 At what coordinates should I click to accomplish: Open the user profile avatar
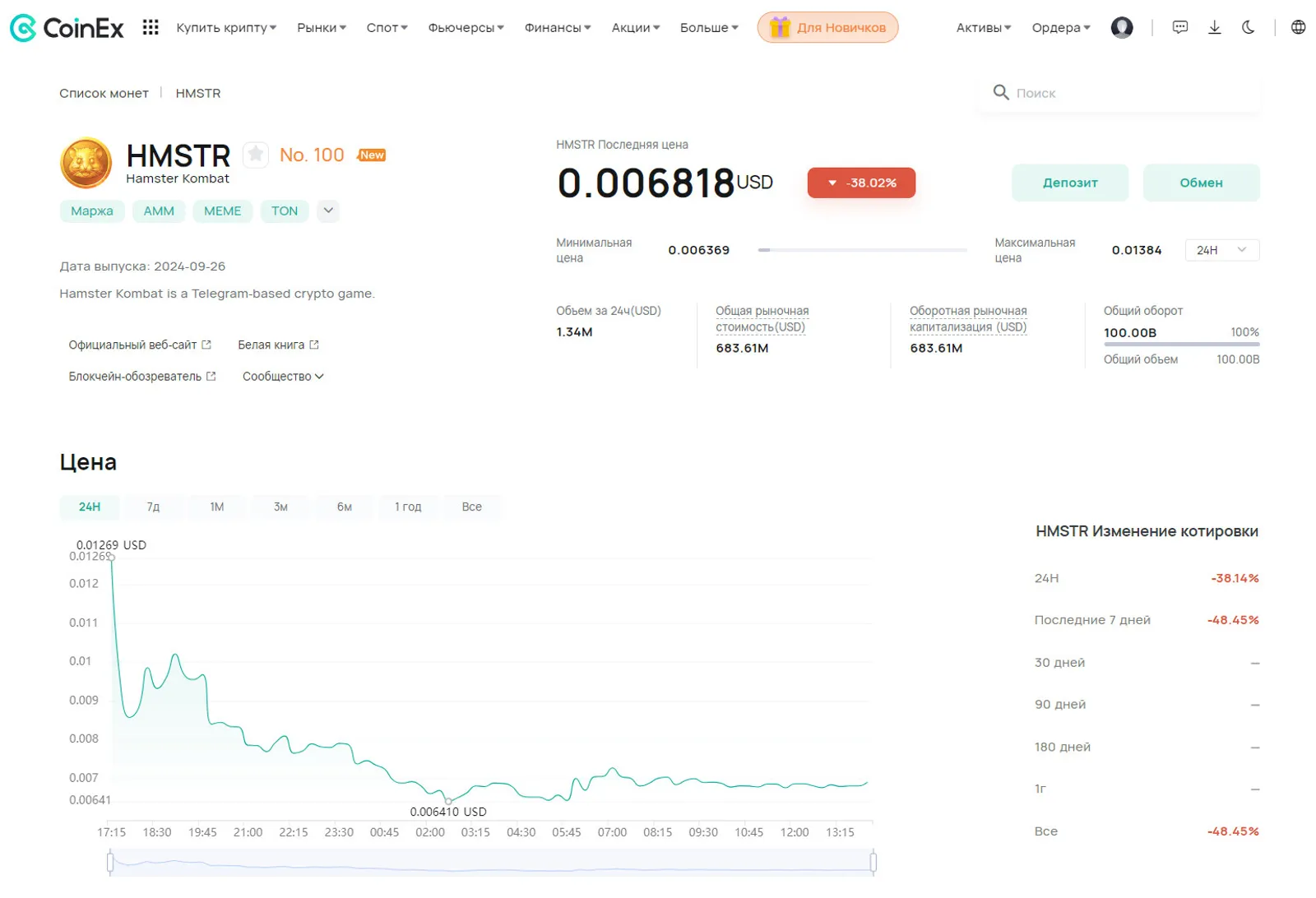(1121, 28)
